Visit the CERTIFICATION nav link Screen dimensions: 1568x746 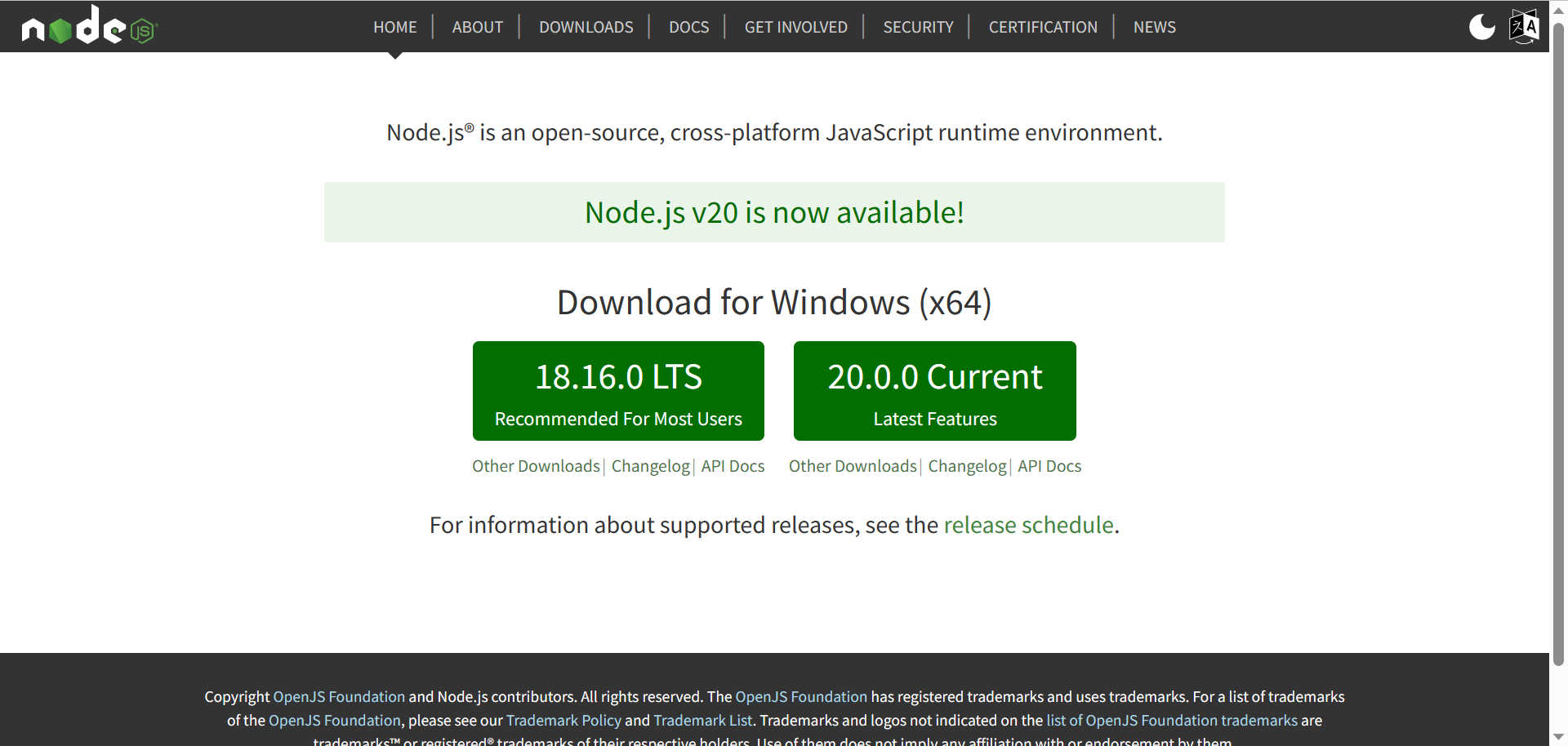[1043, 27]
